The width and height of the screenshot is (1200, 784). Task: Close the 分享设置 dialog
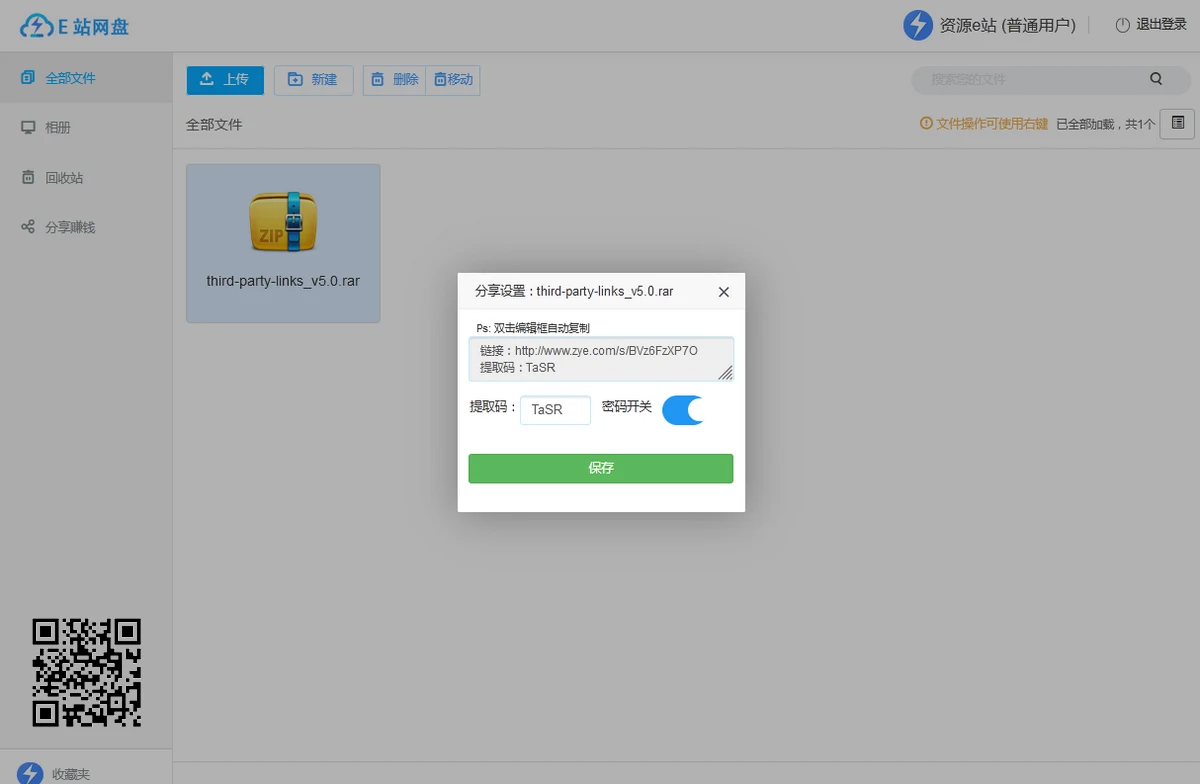724,292
